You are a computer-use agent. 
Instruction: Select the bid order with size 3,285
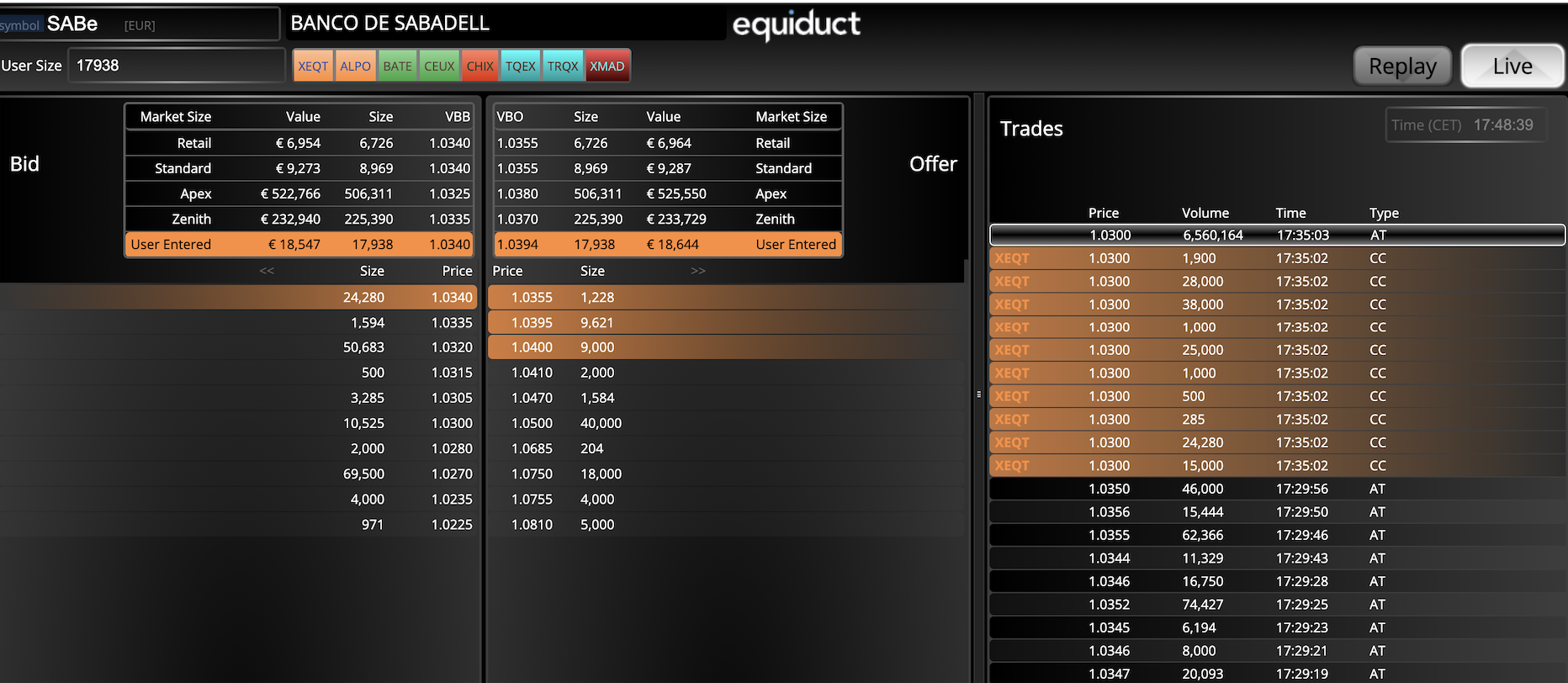pos(238,398)
